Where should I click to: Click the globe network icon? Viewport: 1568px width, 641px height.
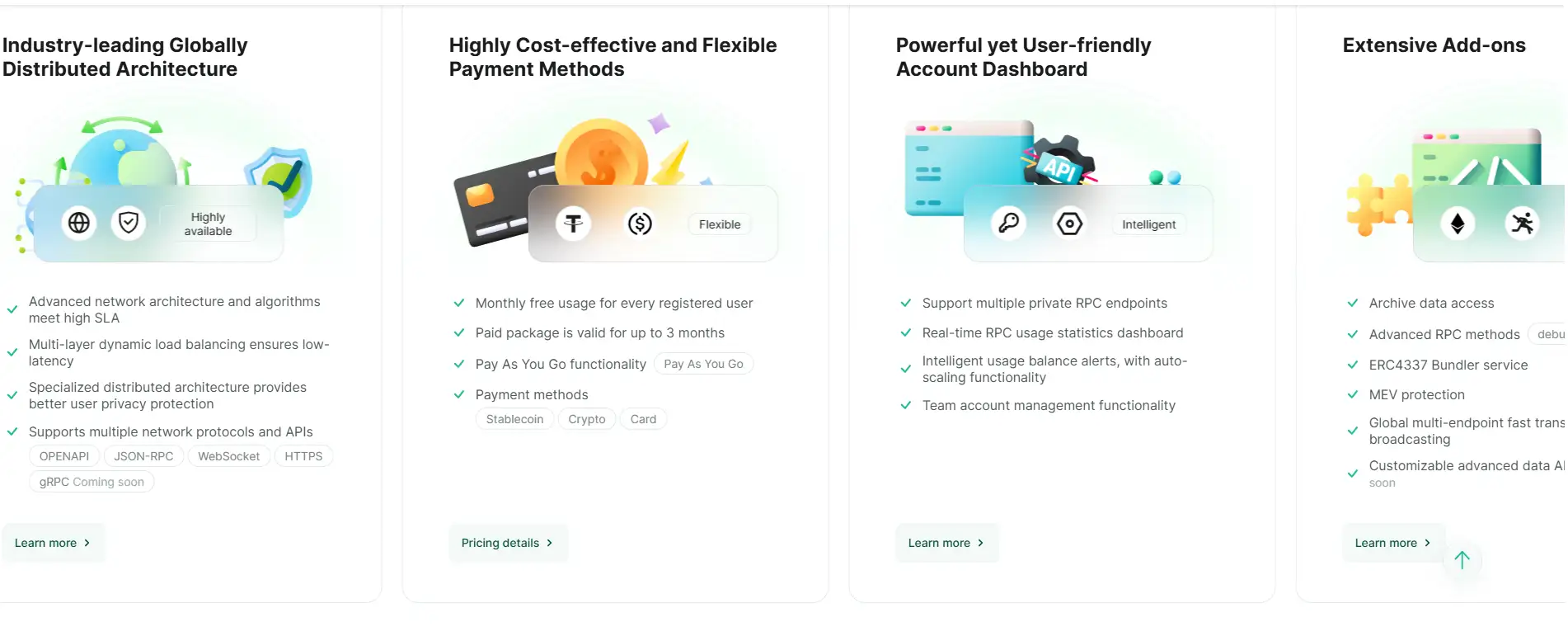[79, 223]
